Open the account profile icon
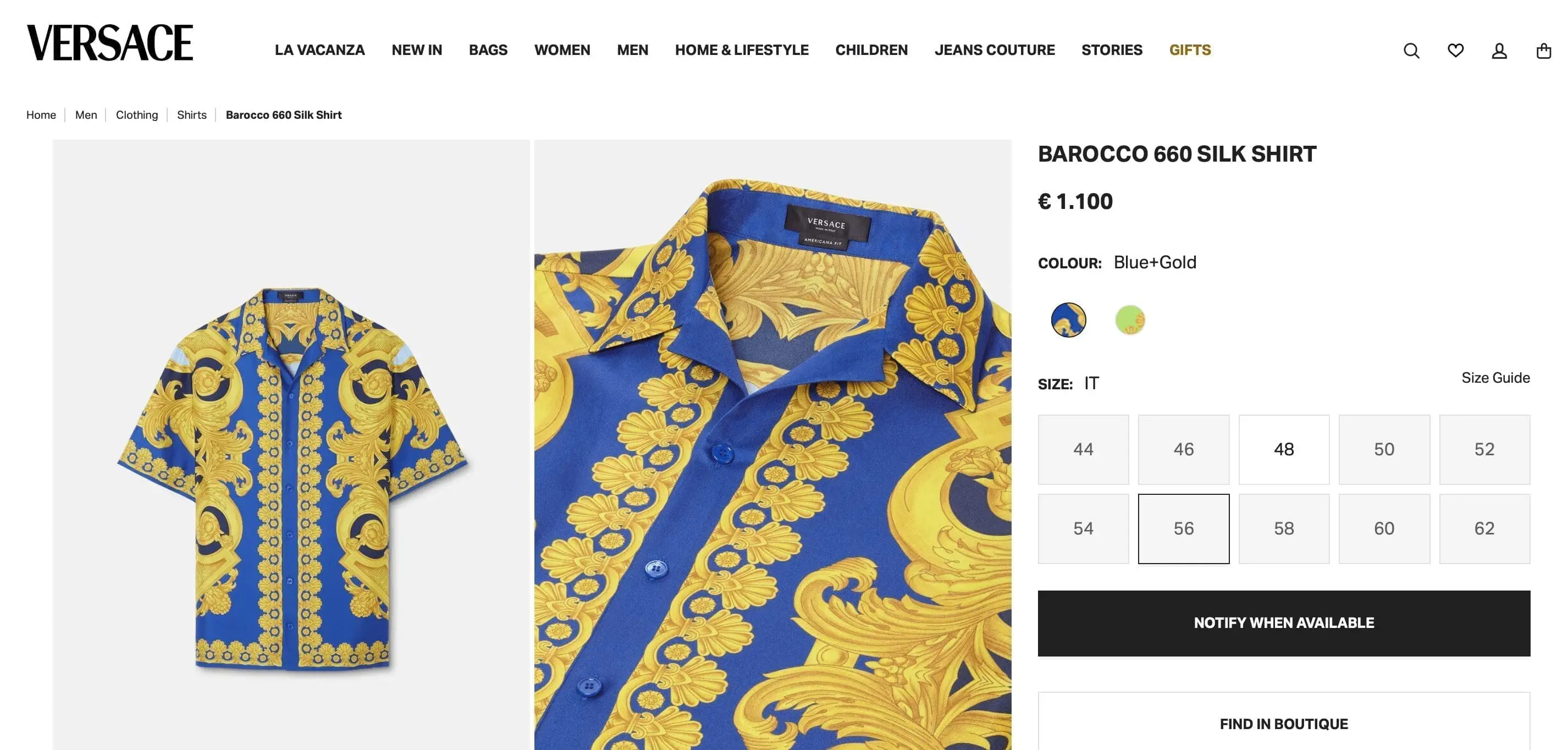Image resolution: width=1568 pixels, height=750 pixels. [x=1500, y=51]
